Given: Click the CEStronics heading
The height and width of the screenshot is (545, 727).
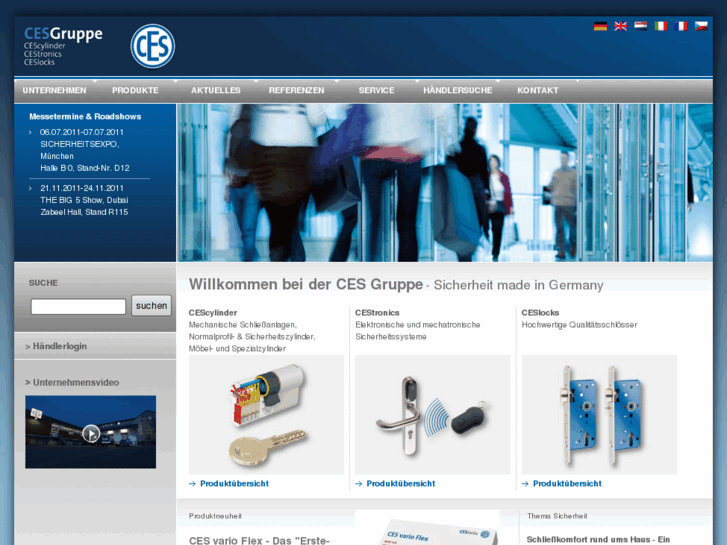Looking at the screenshot, I should click(x=377, y=313).
